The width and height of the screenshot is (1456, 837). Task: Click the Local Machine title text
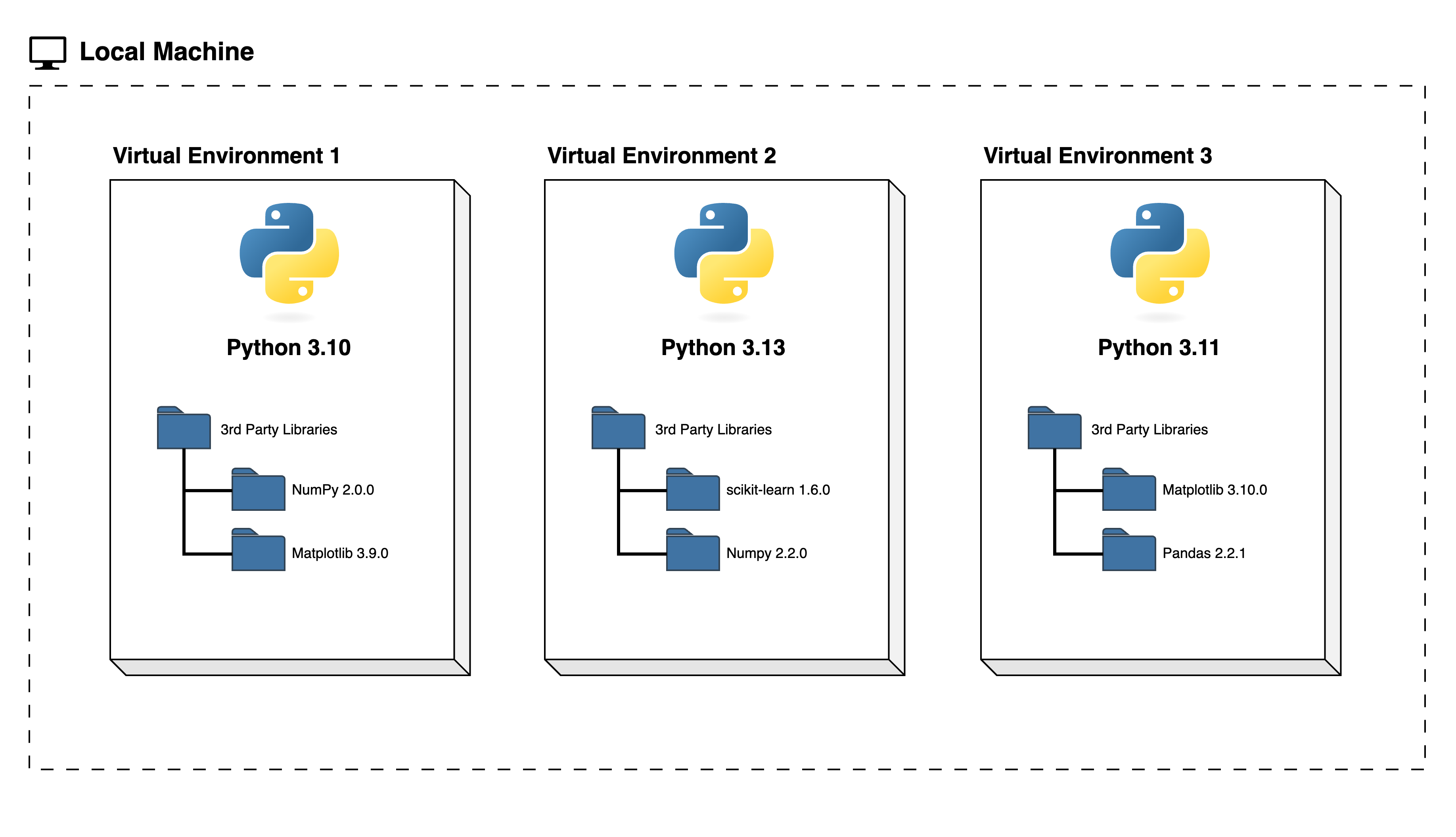pyautogui.click(x=166, y=52)
